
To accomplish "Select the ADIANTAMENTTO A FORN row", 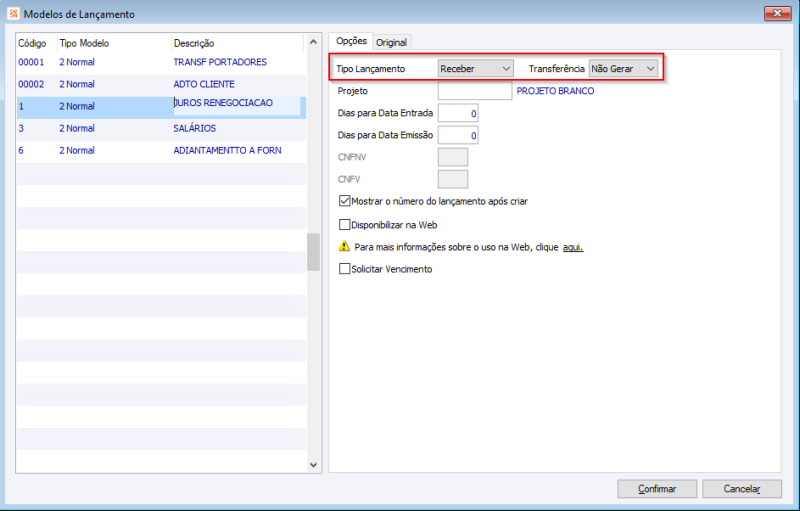I will tap(161, 150).
